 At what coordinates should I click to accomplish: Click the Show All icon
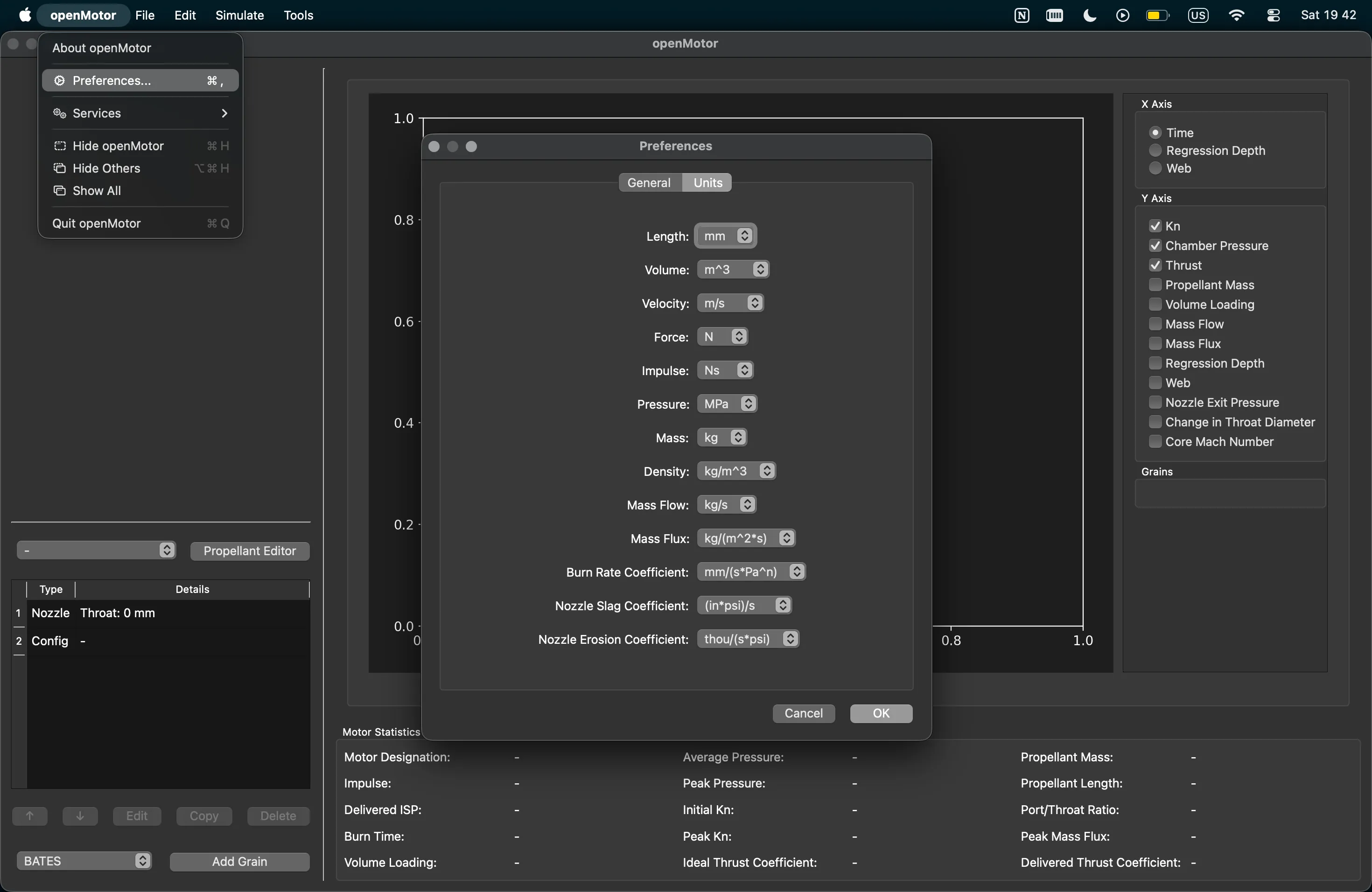[59, 191]
